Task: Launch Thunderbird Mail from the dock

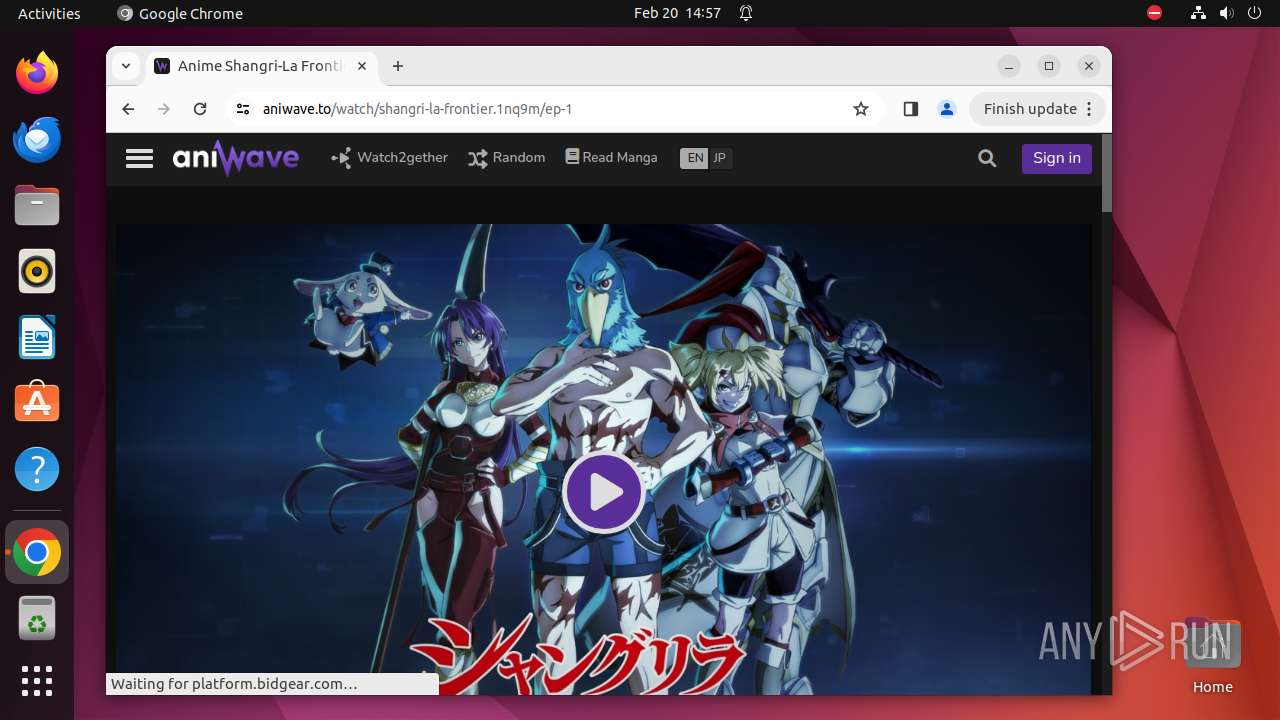Action: pos(37,139)
